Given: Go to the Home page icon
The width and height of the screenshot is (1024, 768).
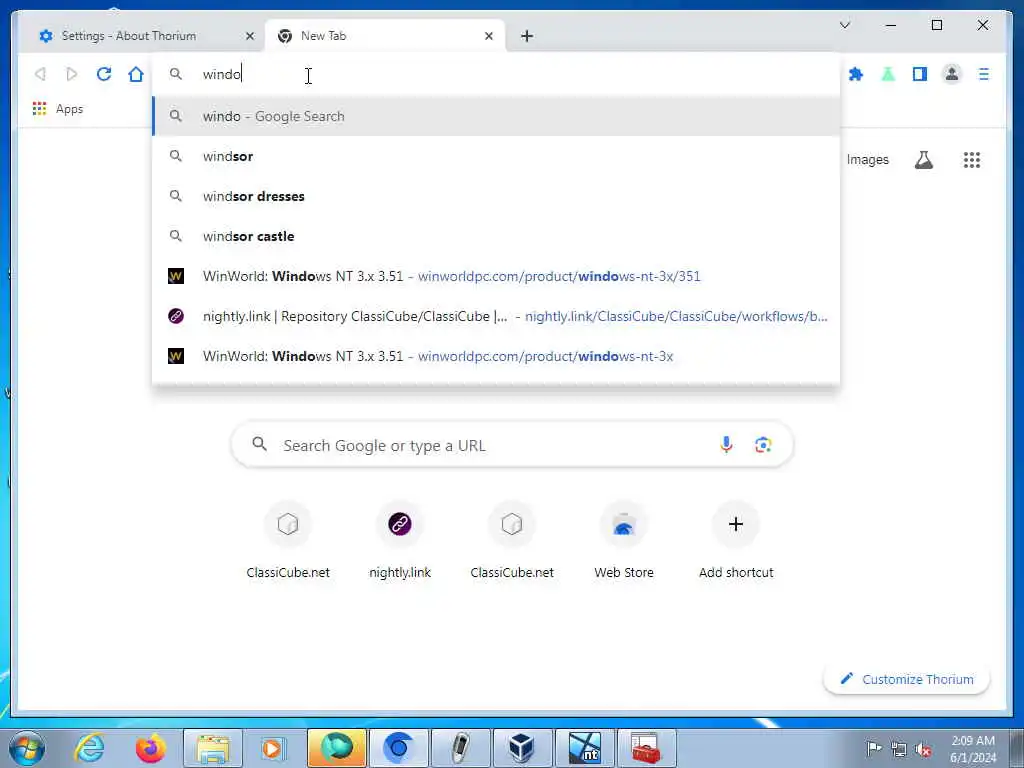Looking at the screenshot, I should pos(136,74).
